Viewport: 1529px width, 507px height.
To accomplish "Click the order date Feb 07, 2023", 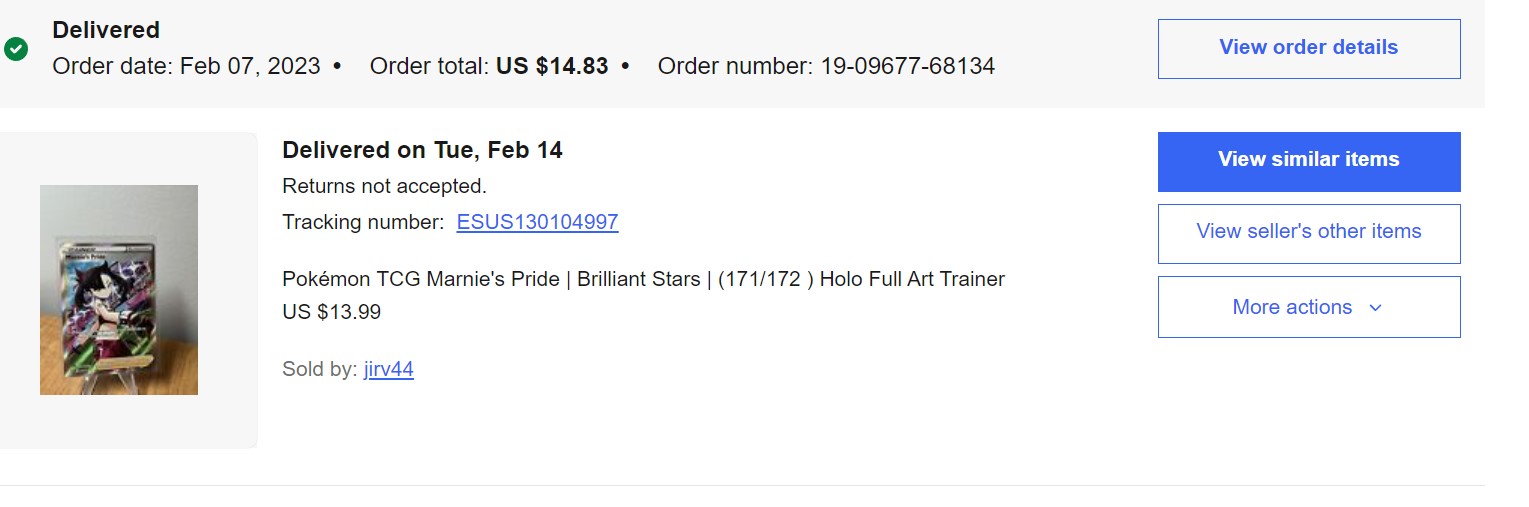I will (x=250, y=66).
